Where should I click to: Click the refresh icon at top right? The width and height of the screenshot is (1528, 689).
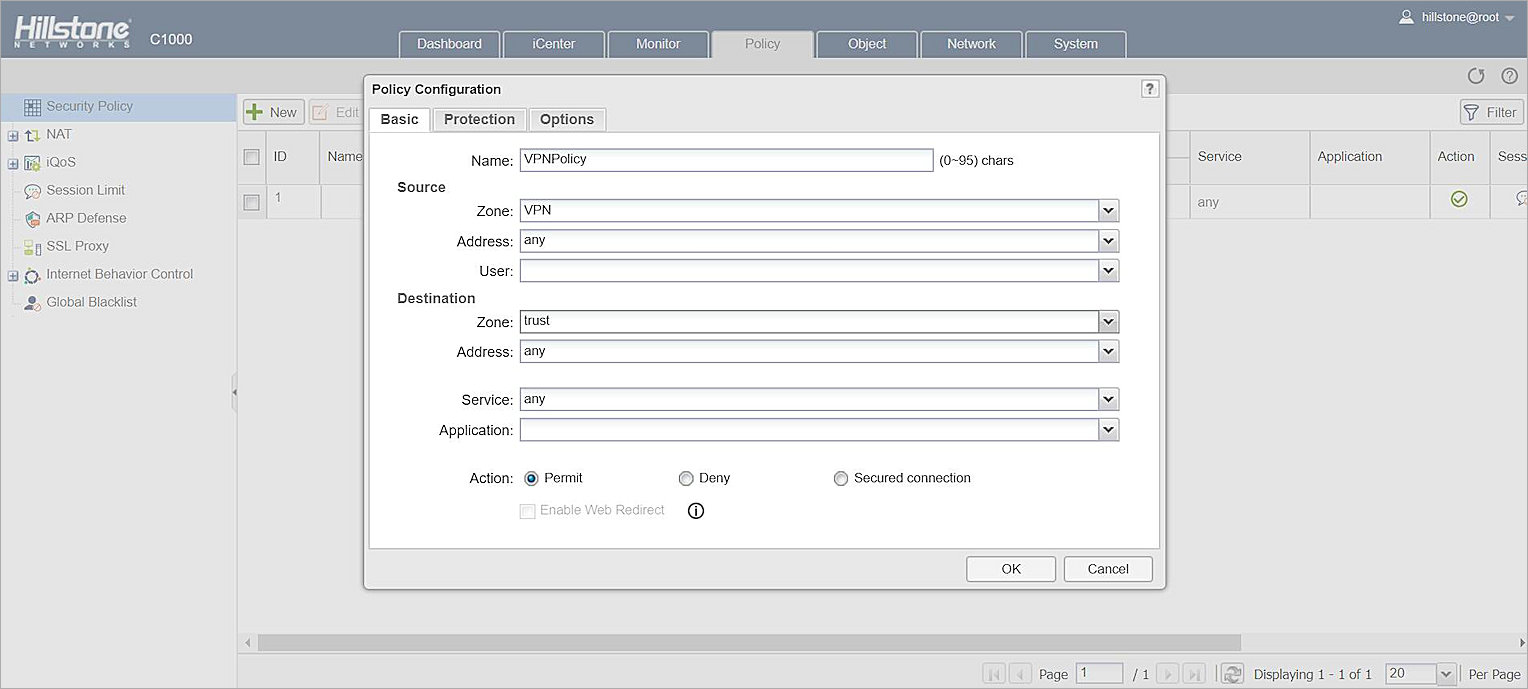pos(1476,76)
